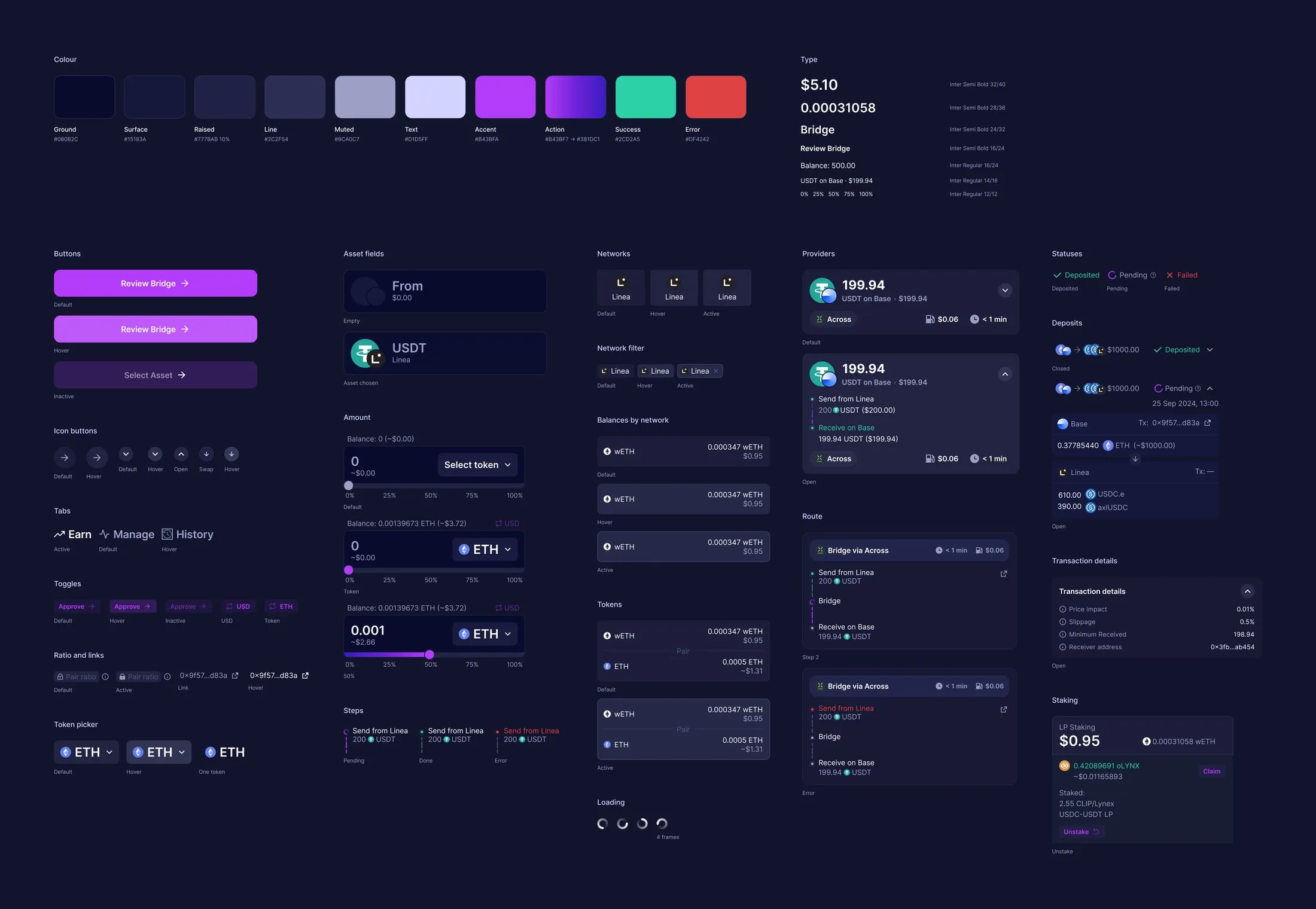Click the Accent colour swatch
Image resolution: width=1316 pixels, height=909 pixels.
[505, 97]
